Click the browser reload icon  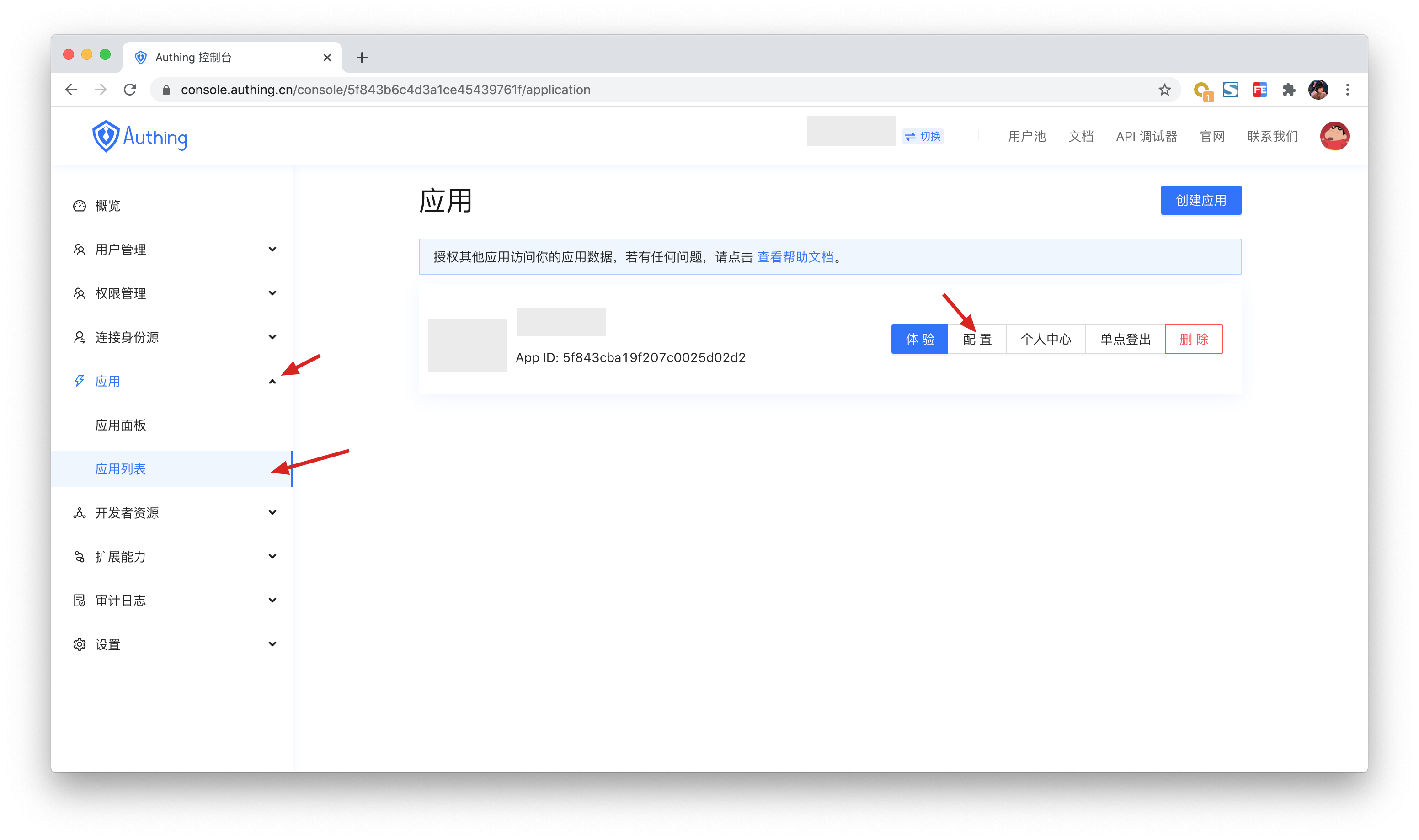[x=130, y=90]
